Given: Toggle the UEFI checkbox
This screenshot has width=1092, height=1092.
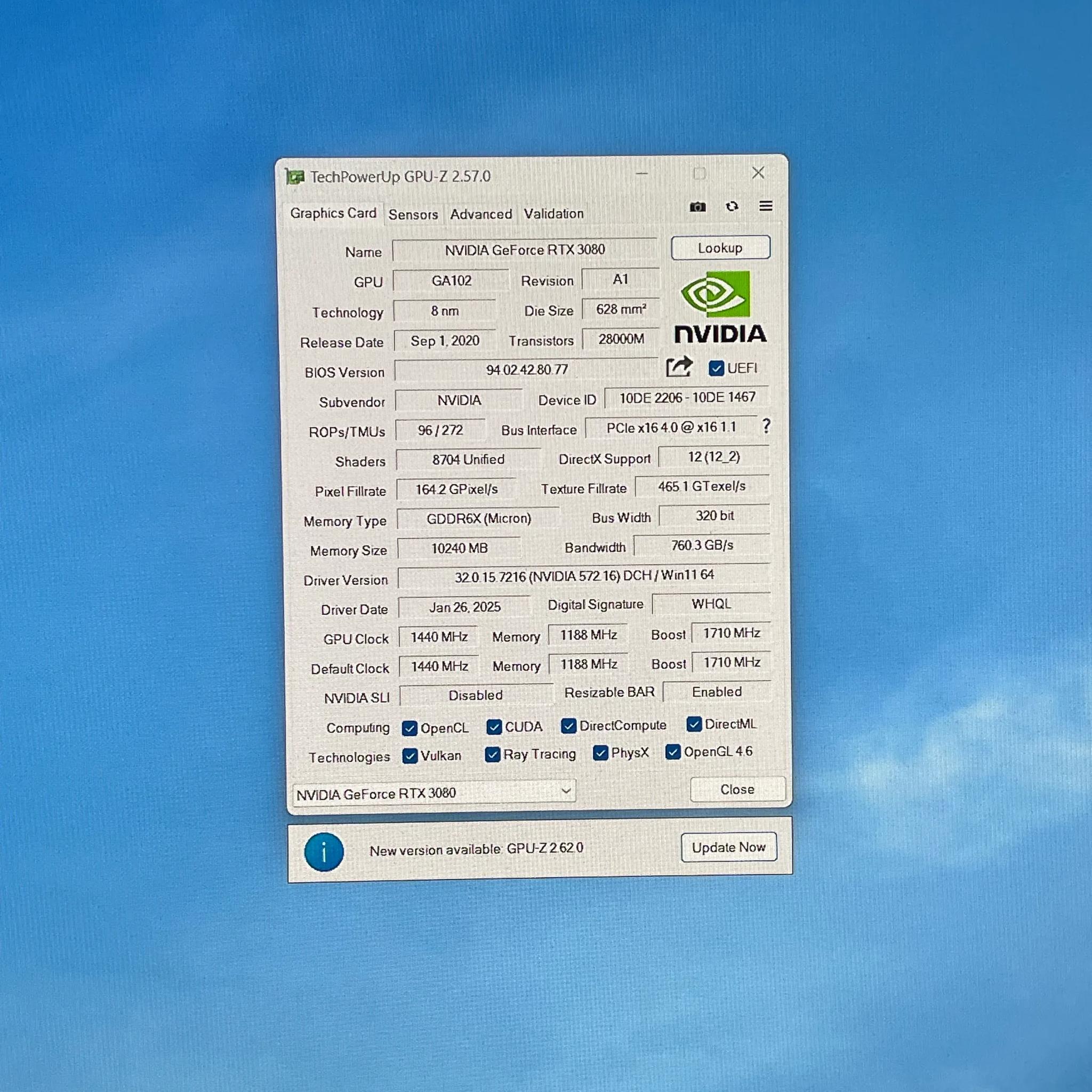Looking at the screenshot, I should pyautogui.click(x=716, y=368).
